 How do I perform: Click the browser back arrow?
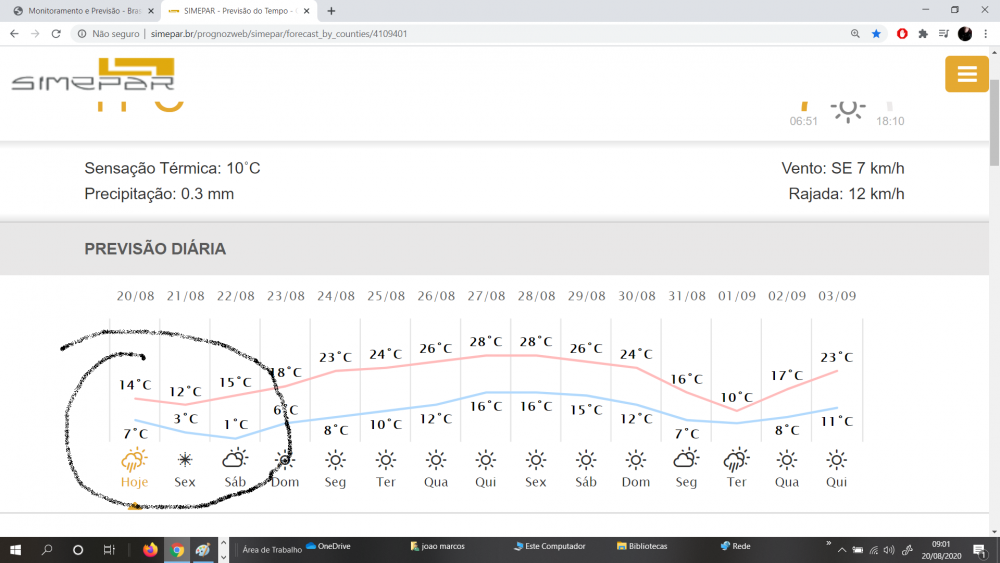click(14, 33)
